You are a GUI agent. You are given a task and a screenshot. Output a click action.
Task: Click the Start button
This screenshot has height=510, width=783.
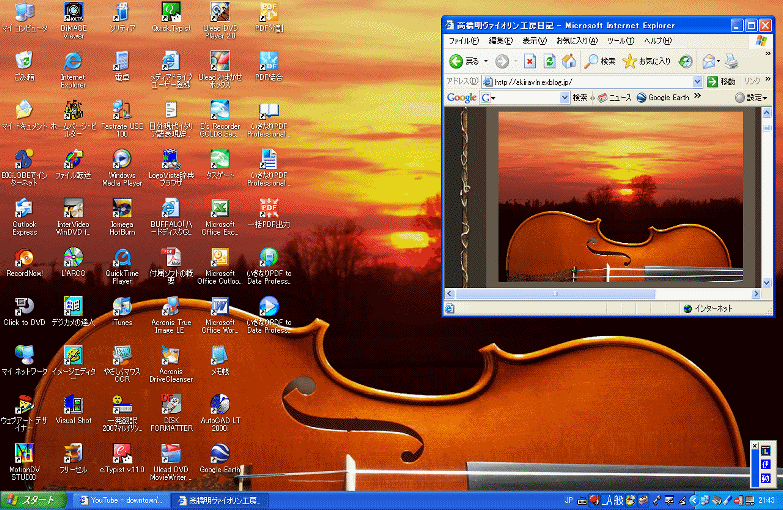tap(33, 500)
